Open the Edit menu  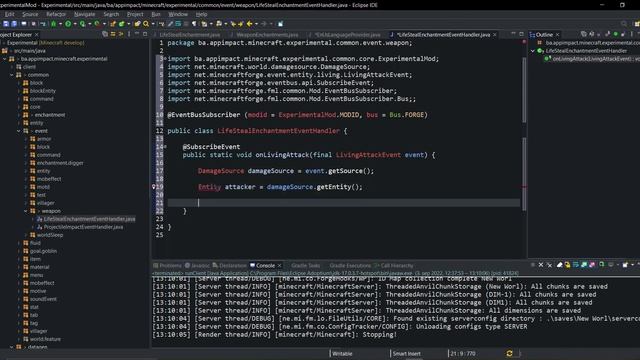[x=9, y=14]
